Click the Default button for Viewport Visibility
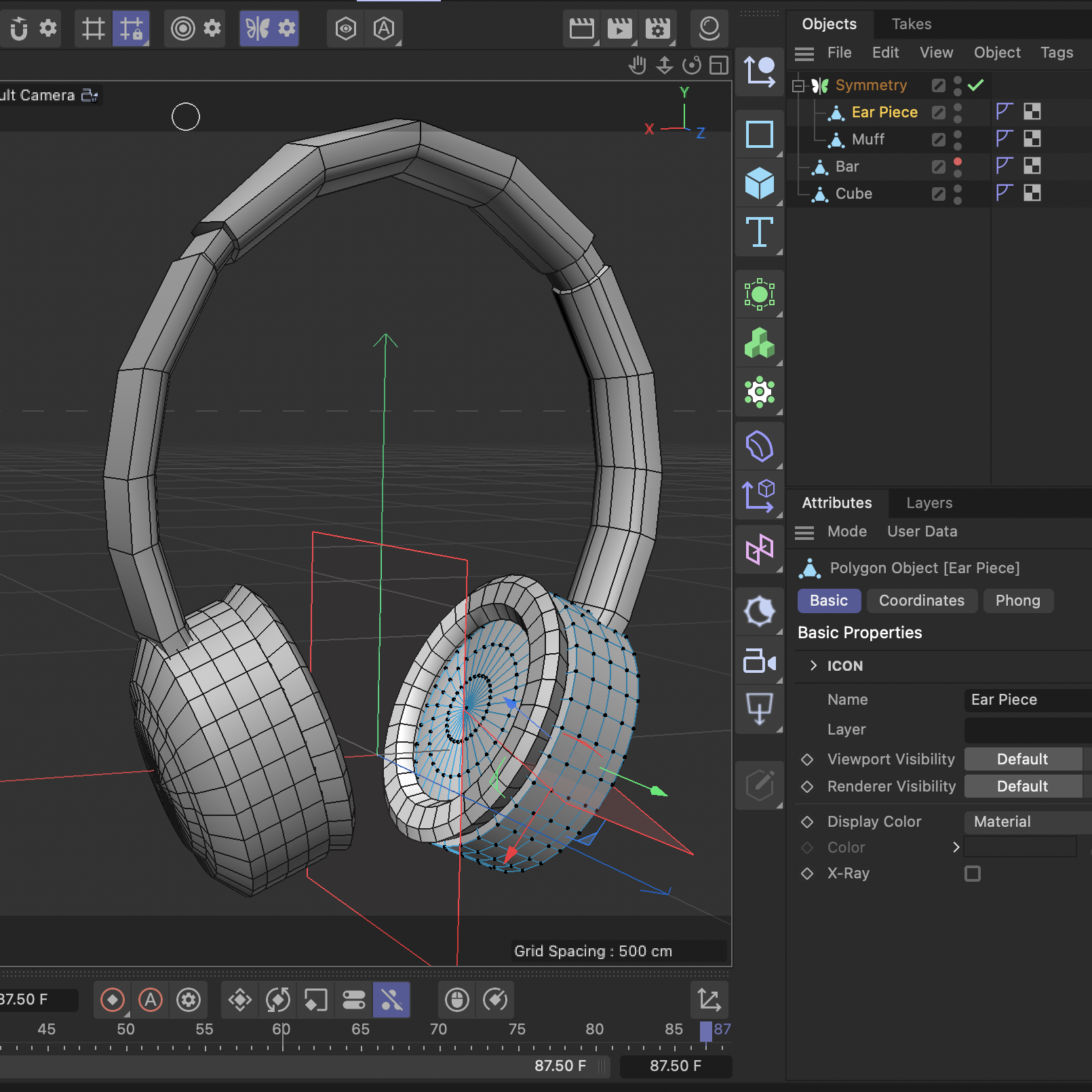Viewport: 1092px width, 1092px height. click(1024, 759)
